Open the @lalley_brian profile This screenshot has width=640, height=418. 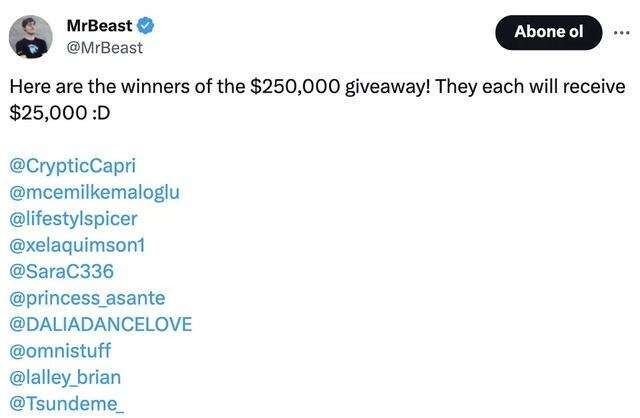pos(65,378)
